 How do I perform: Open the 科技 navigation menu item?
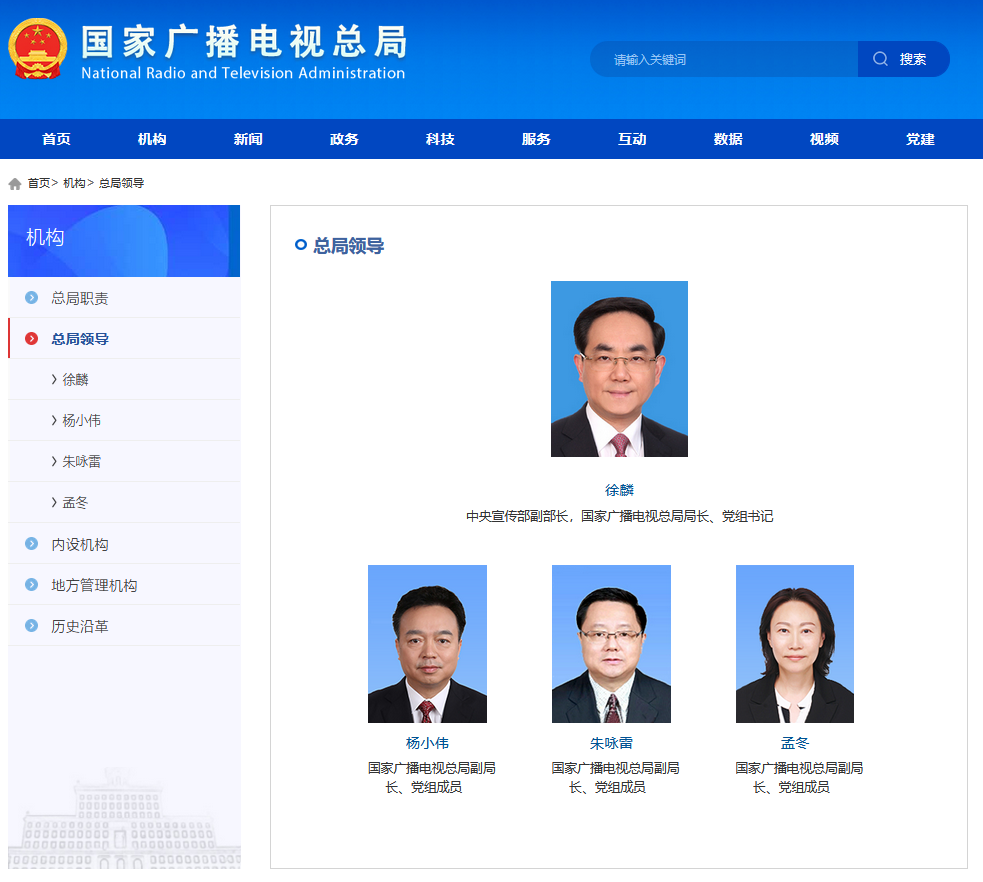(x=439, y=139)
